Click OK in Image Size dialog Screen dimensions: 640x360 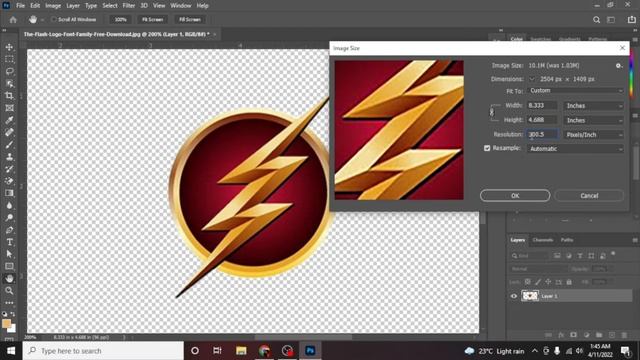pos(515,196)
